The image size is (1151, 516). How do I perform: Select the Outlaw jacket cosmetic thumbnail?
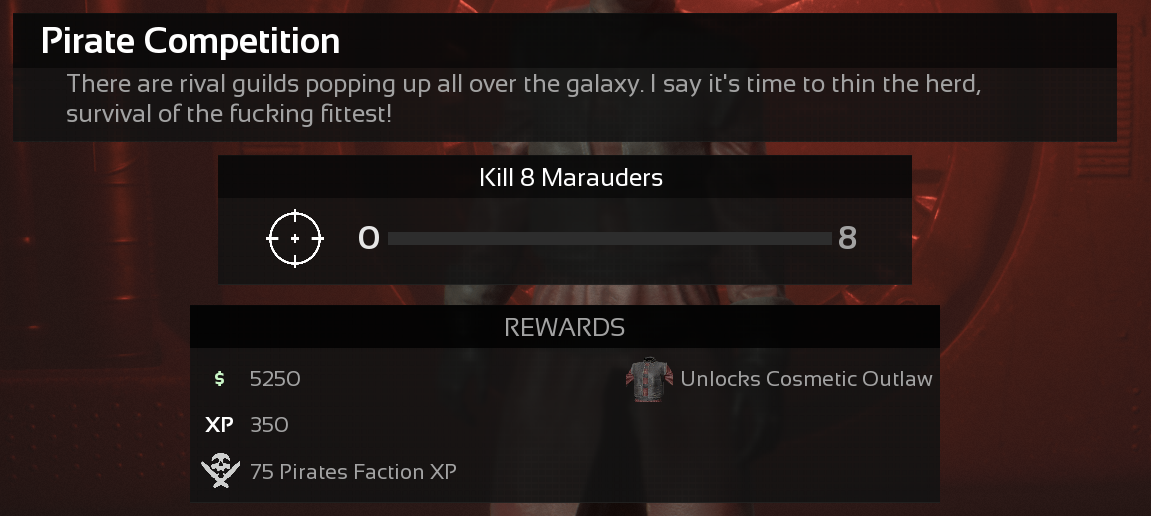650,379
